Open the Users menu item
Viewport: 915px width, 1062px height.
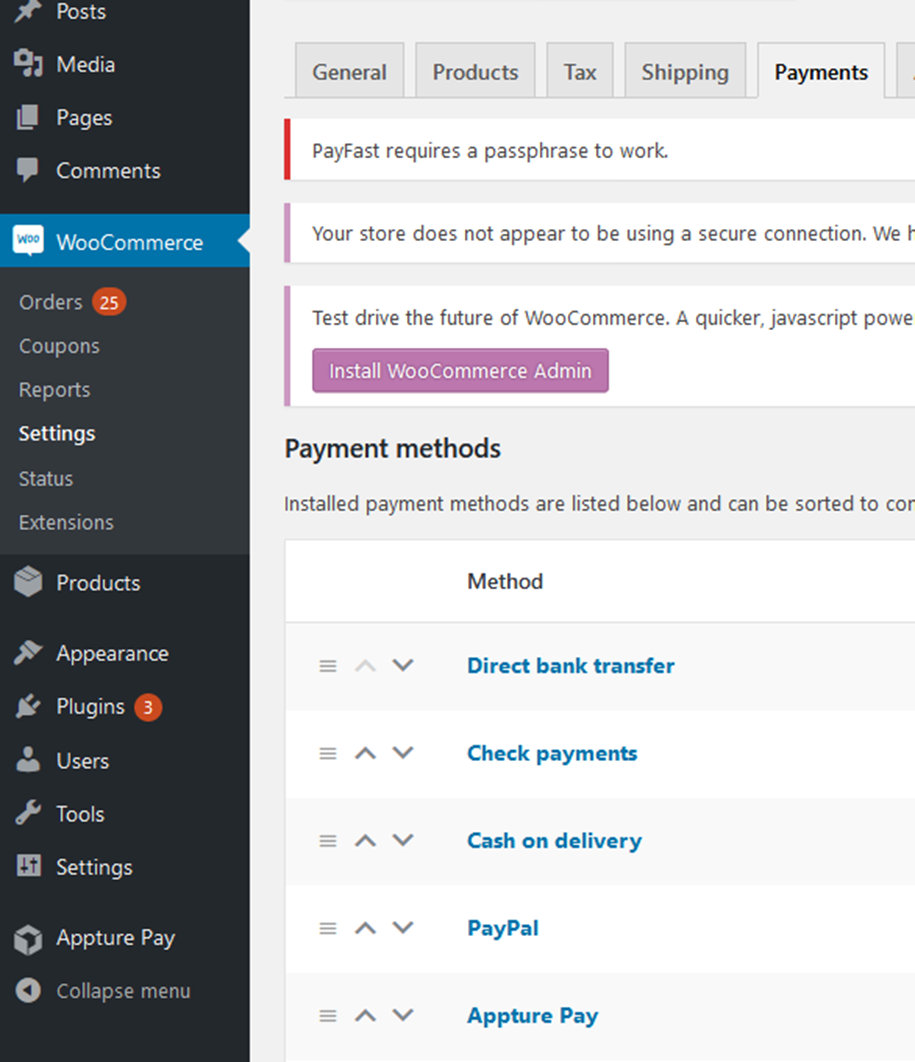[x=82, y=761]
